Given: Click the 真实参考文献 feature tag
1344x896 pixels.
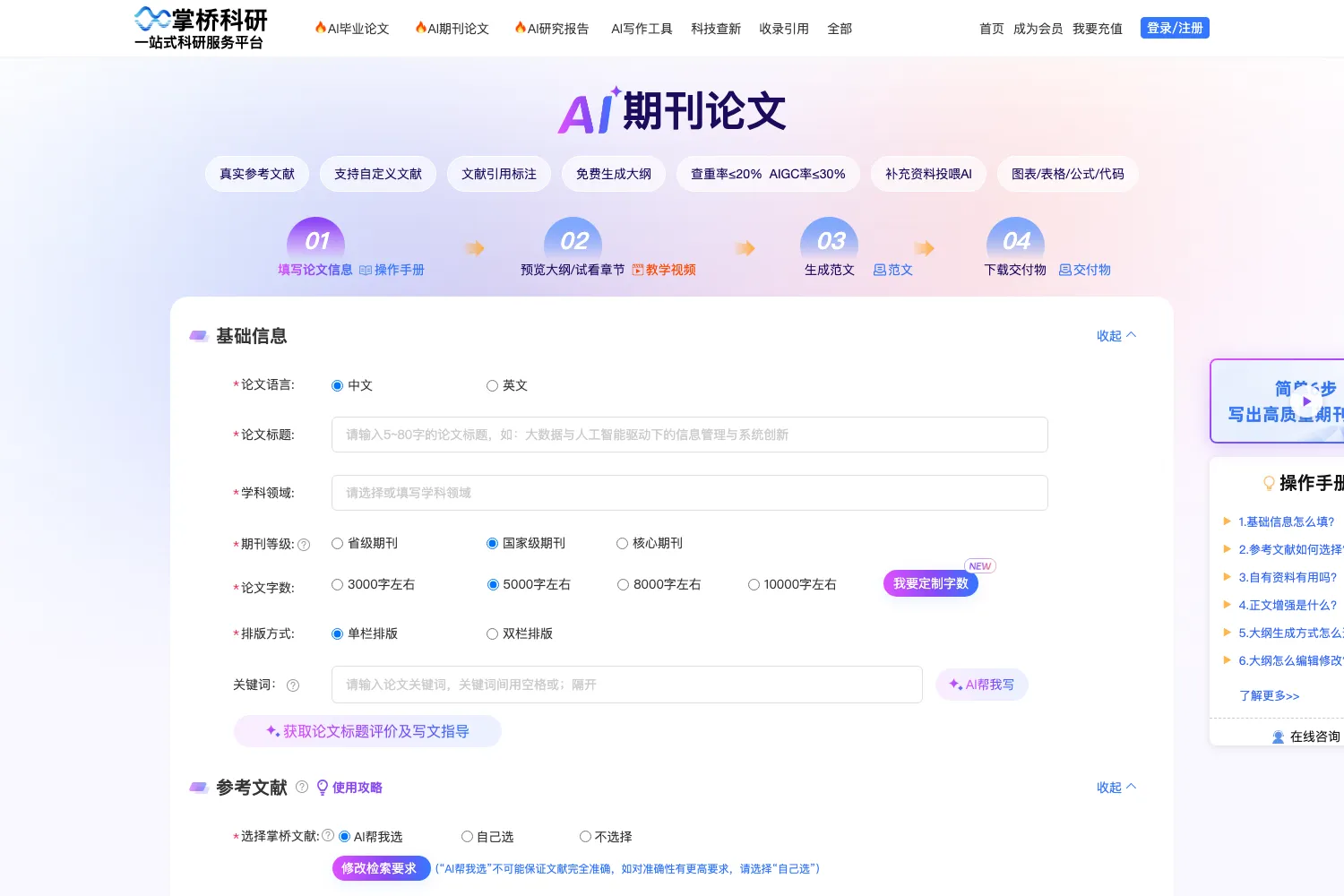Looking at the screenshot, I should tap(257, 174).
